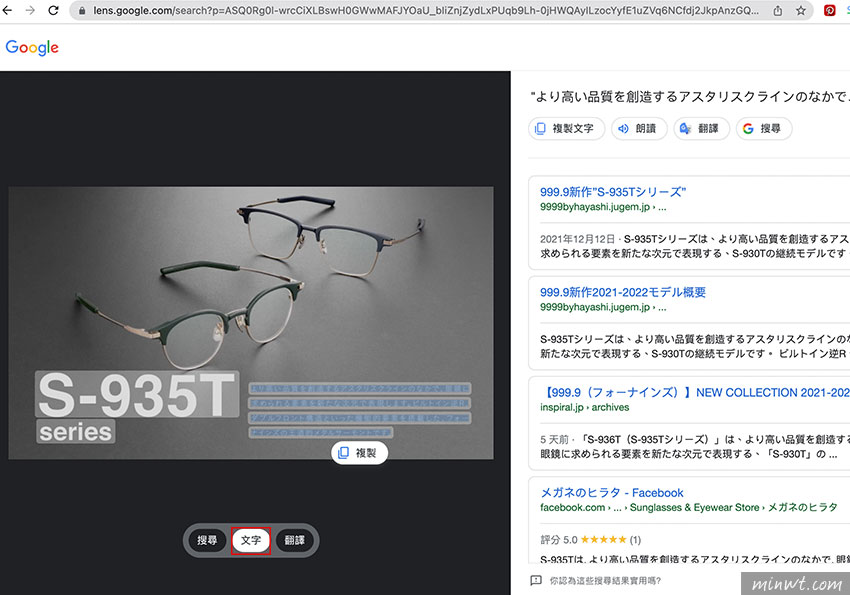Bookmark this page with the star icon
The height and width of the screenshot is (595, 850).
click(801, 10)
